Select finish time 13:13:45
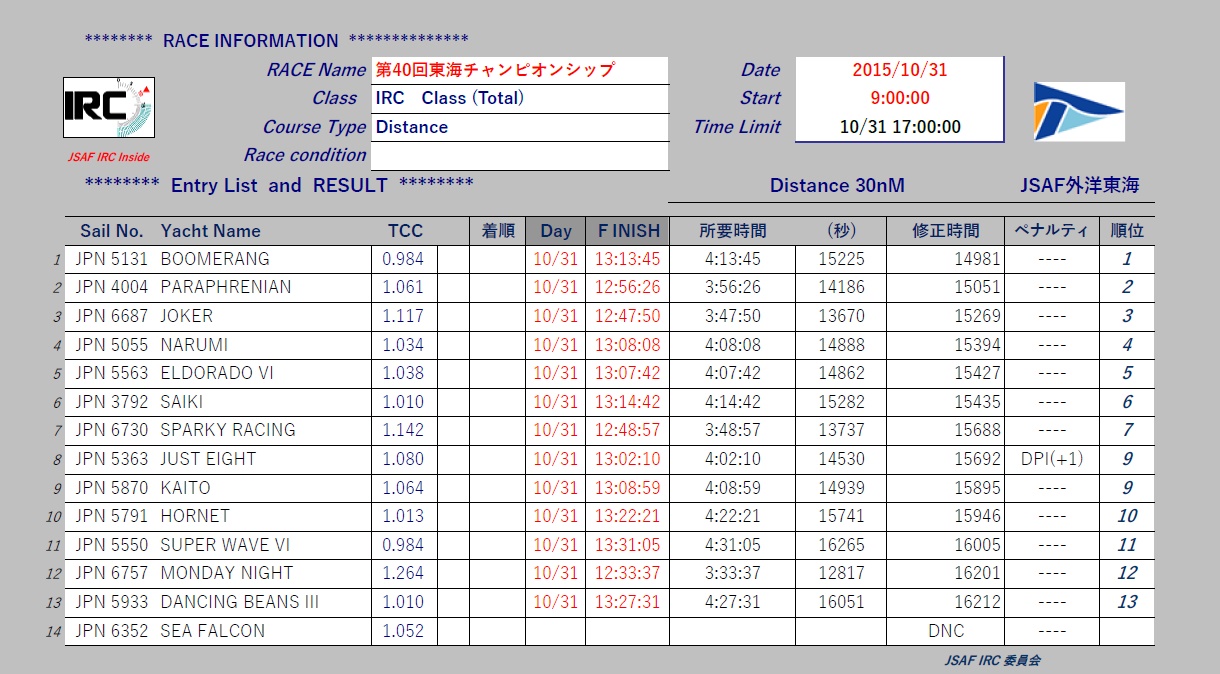This screenshot has height=674, width=1220. point(627,259)
